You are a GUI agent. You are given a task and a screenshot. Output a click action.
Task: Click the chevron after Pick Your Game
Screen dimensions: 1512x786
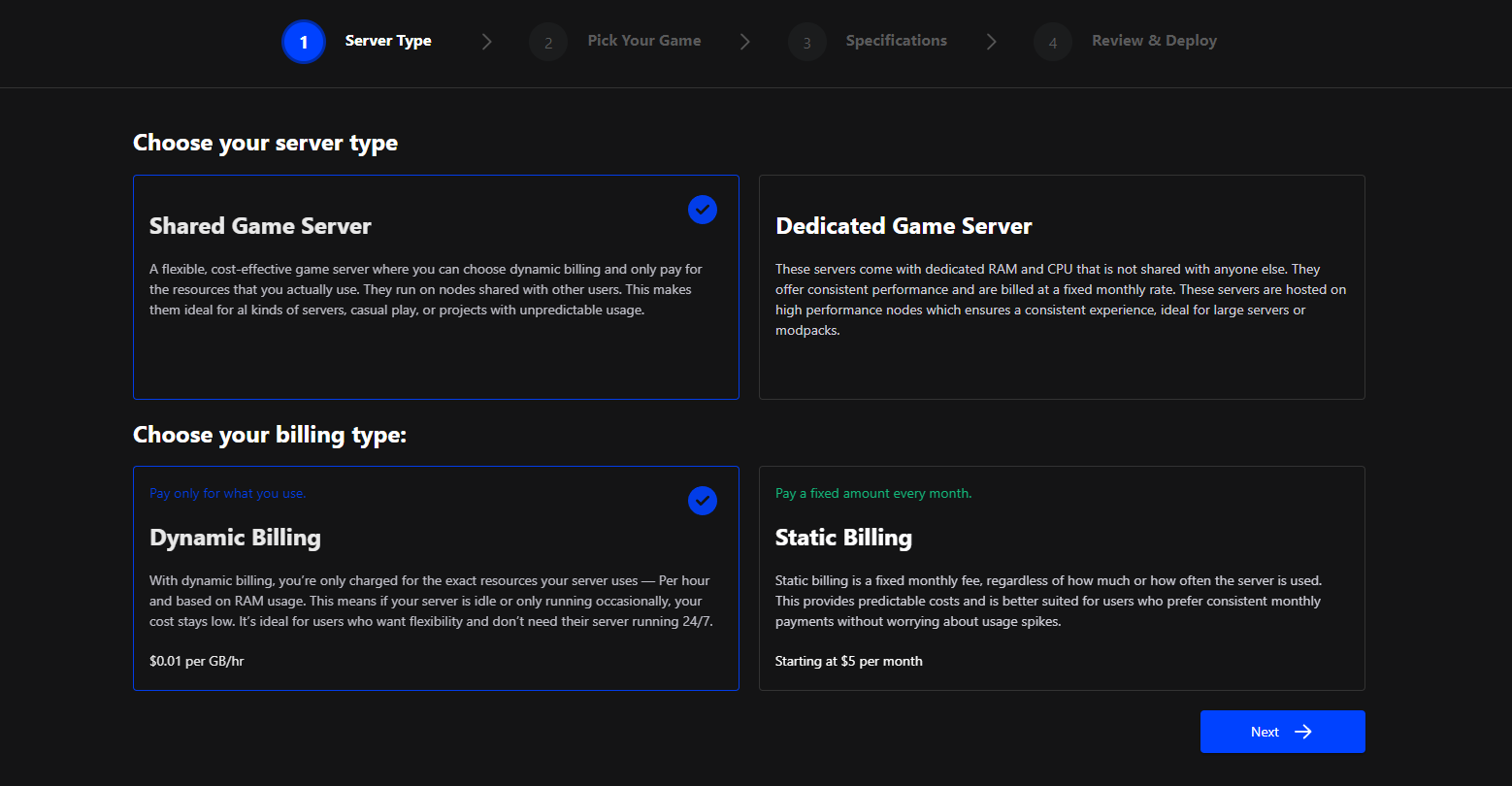[744, 42]
